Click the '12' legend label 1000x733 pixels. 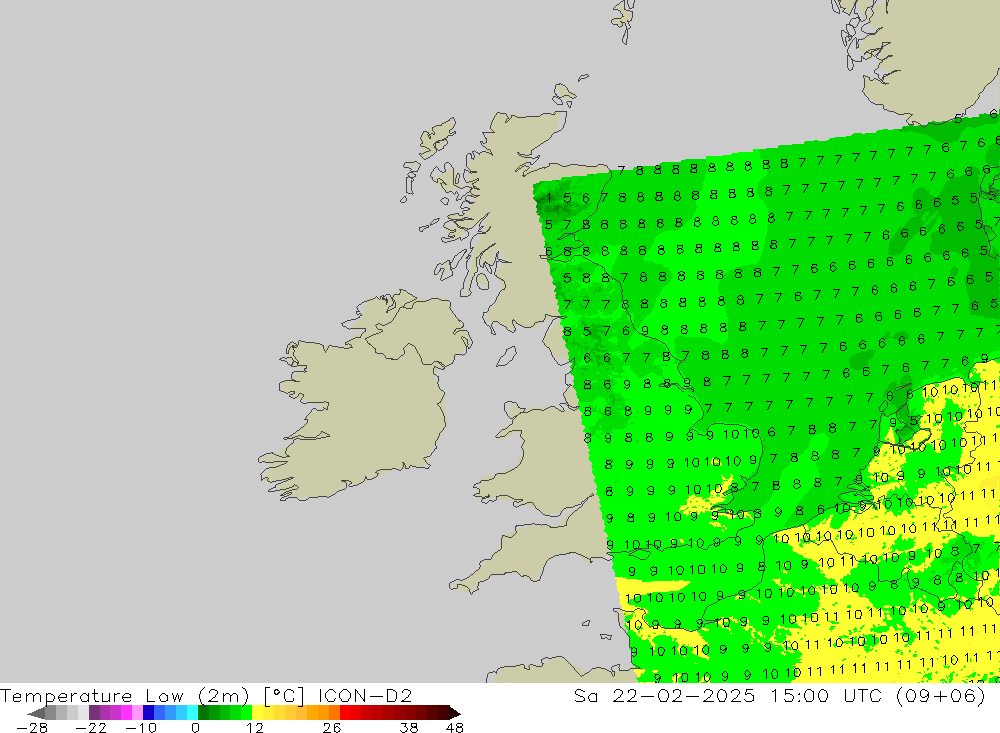point(255,728)
